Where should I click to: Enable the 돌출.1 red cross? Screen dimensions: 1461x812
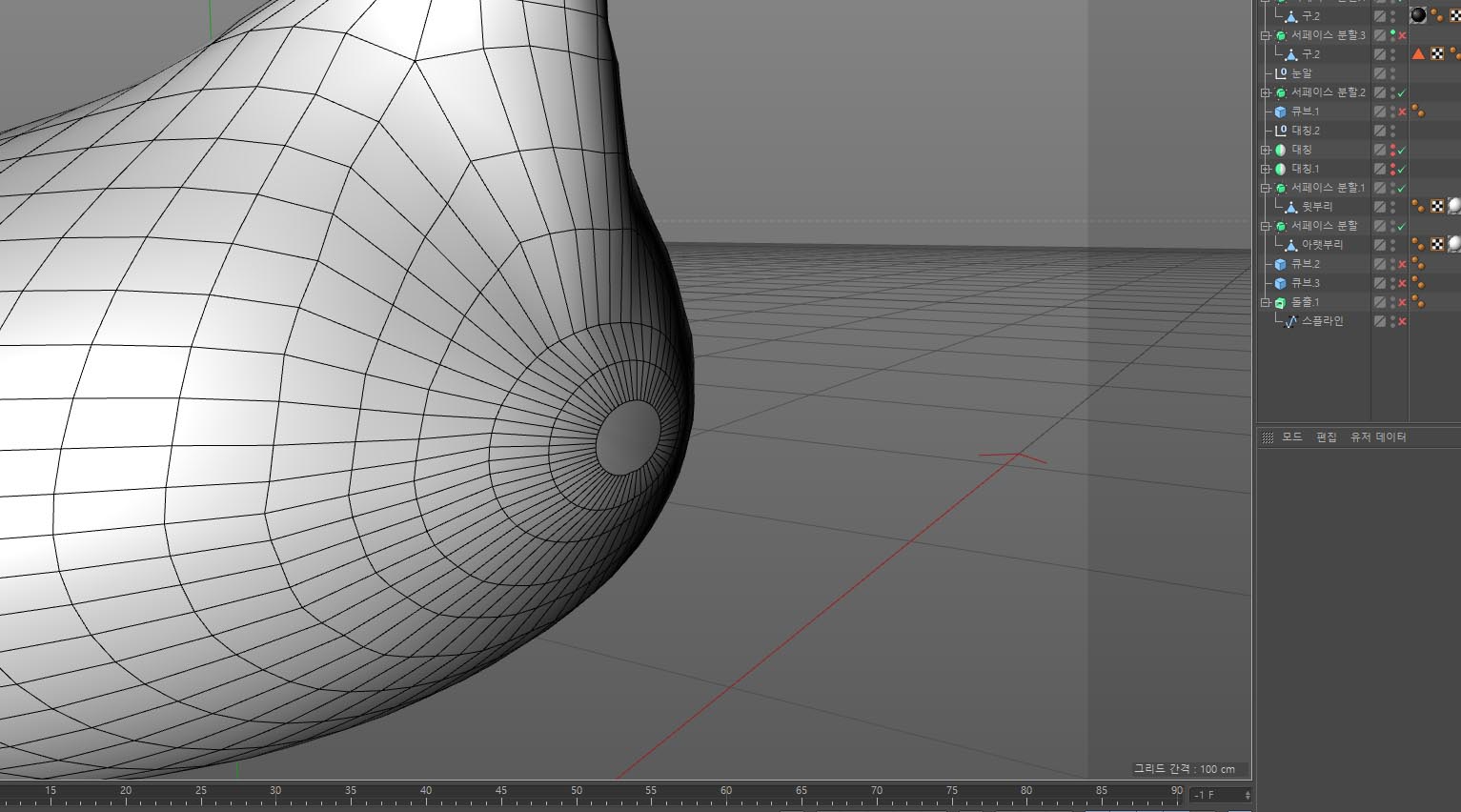[x=1402, y=302]
